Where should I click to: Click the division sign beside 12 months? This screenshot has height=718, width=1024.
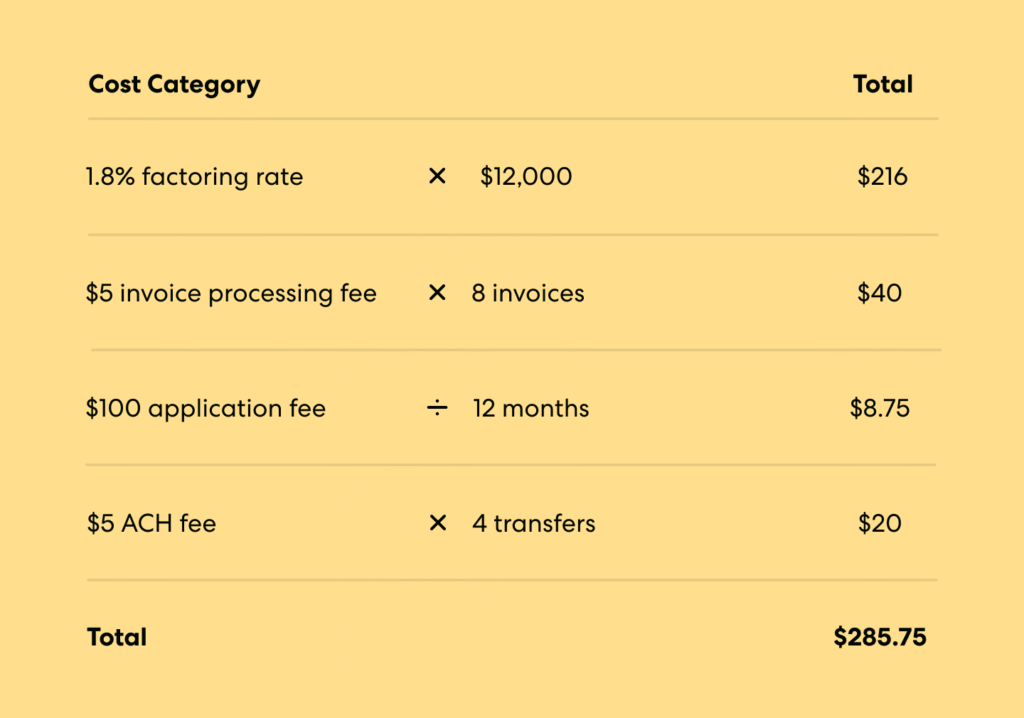click(x=437, y=409)
